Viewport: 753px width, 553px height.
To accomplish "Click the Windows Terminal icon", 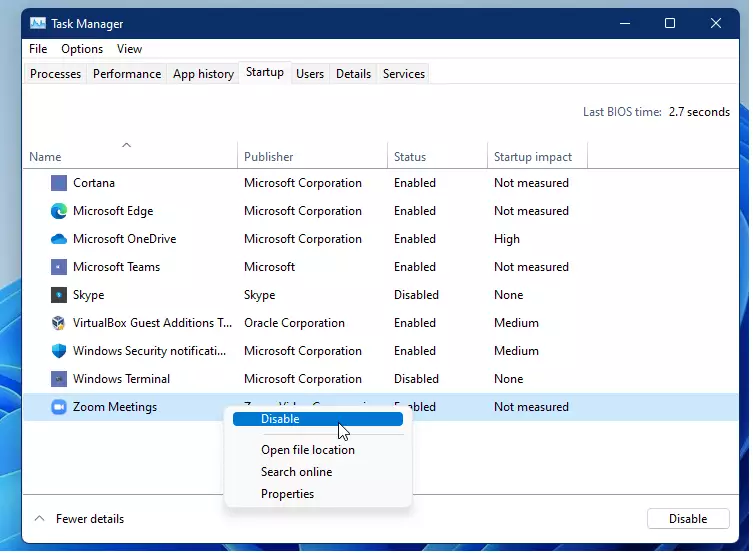I will click(59, 379).
